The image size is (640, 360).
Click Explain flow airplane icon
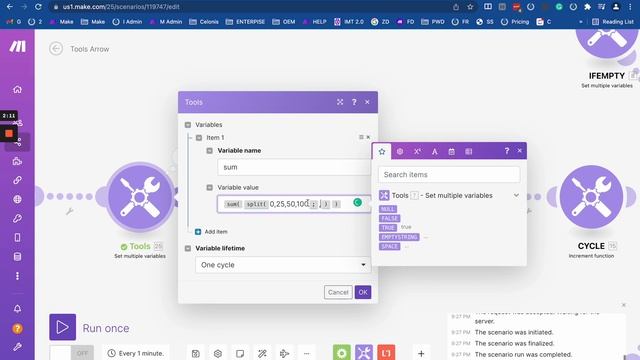click(x=284, y=353)
